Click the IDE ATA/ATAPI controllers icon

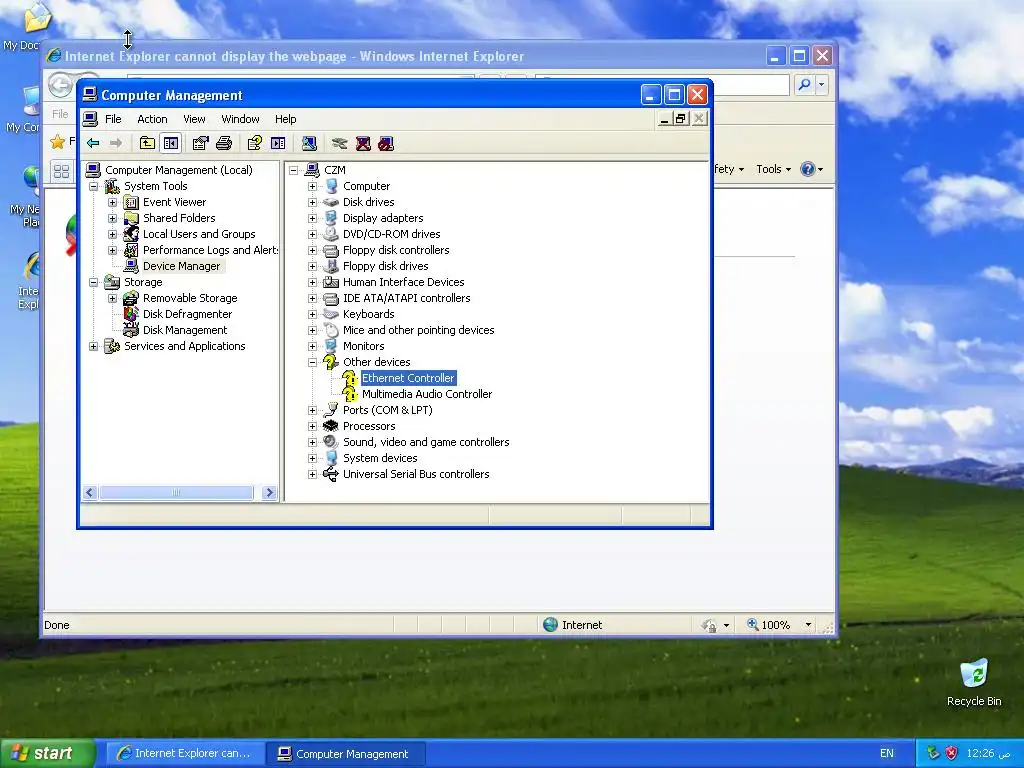tap(331, 298)
